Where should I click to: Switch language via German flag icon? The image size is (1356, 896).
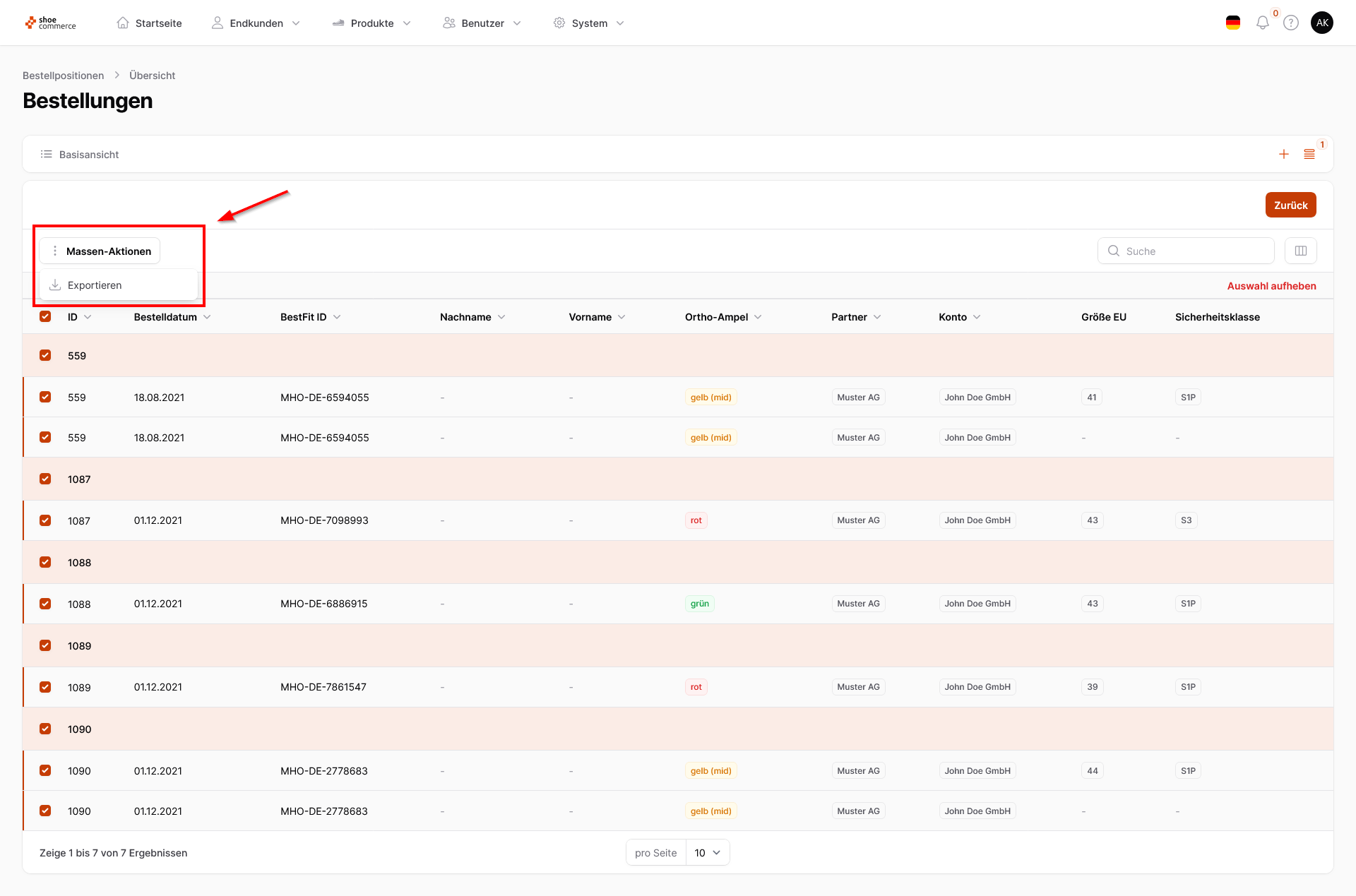pyautogui.click(x=1232, y=23)
